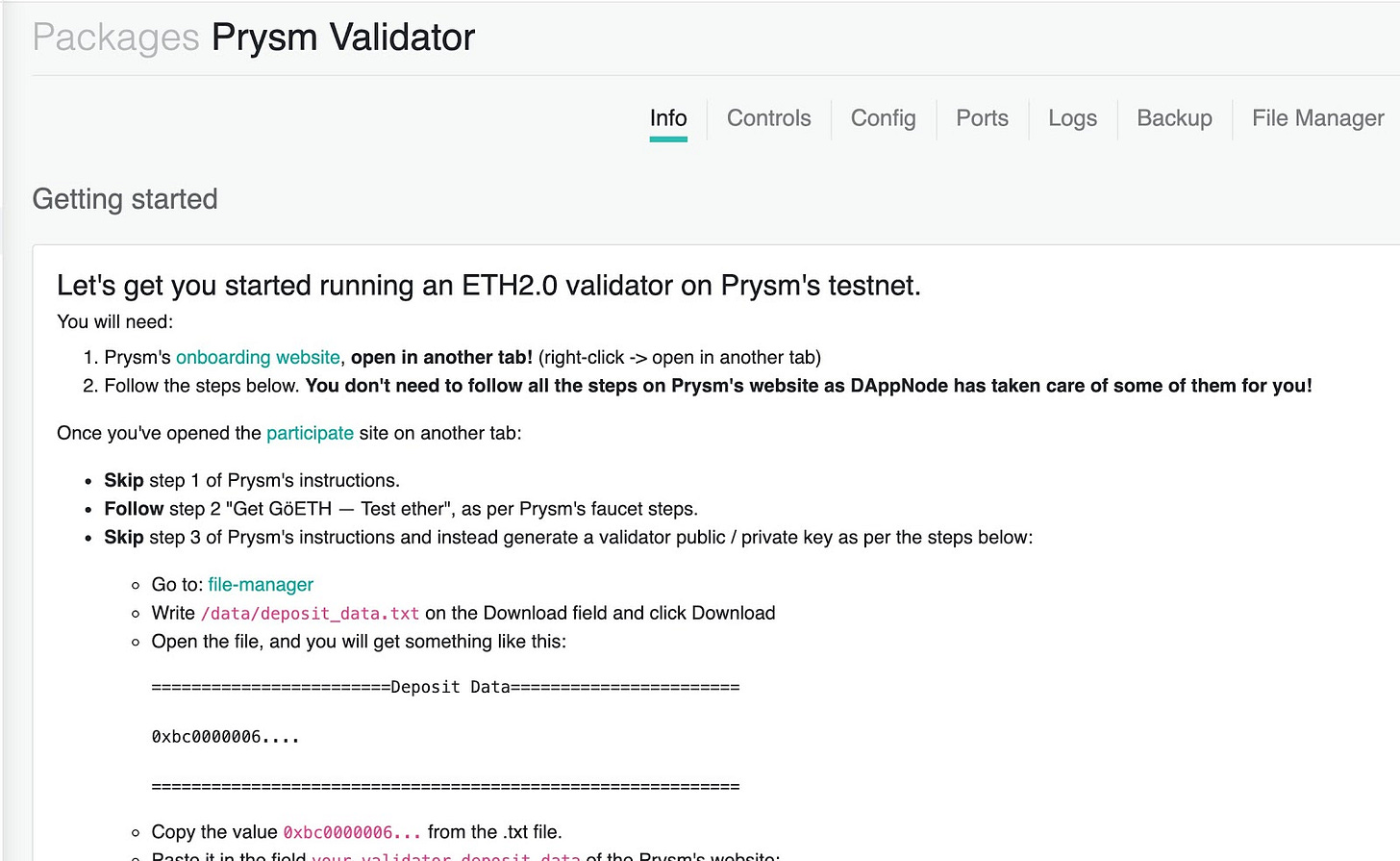
Task: Click 'Open the file, and you will get' line
Action: [359, 641]
